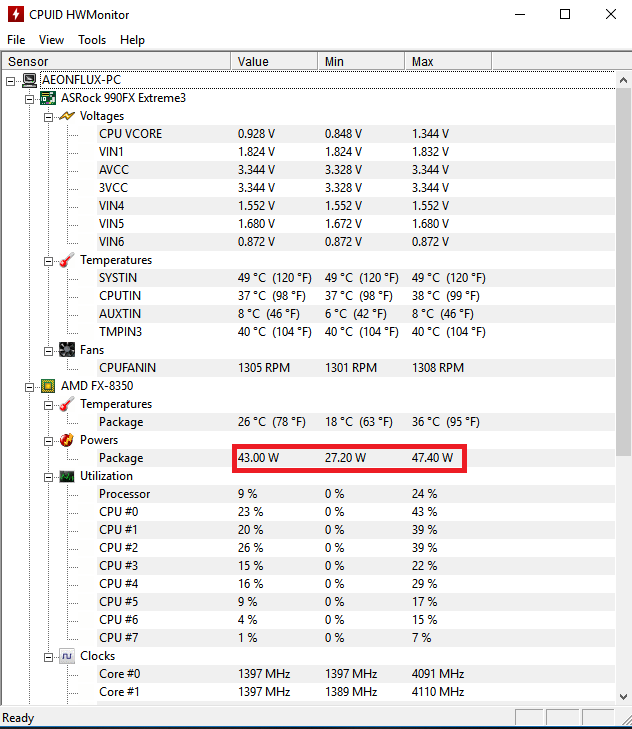The width and height of the screenshot is (632, 729).
Task: Collapse the motherboard Temperatures group
Action: click(x=48, y=261)
